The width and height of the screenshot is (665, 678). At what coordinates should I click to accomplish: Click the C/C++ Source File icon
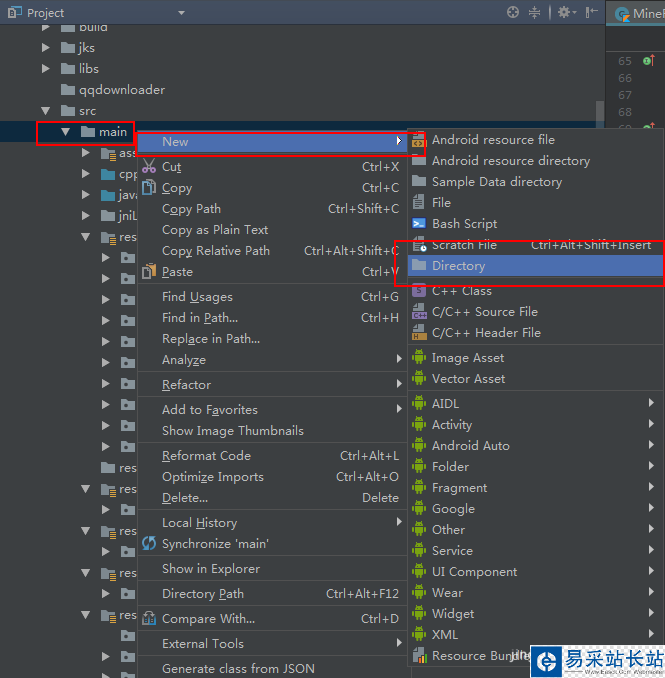click(419, 312)
